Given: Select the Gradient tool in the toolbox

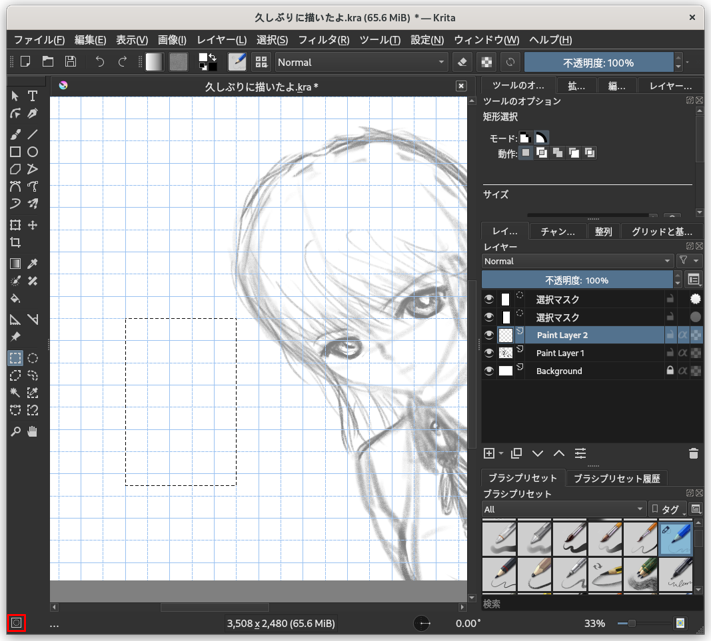Looking at the screenshot, I should 15,264.
